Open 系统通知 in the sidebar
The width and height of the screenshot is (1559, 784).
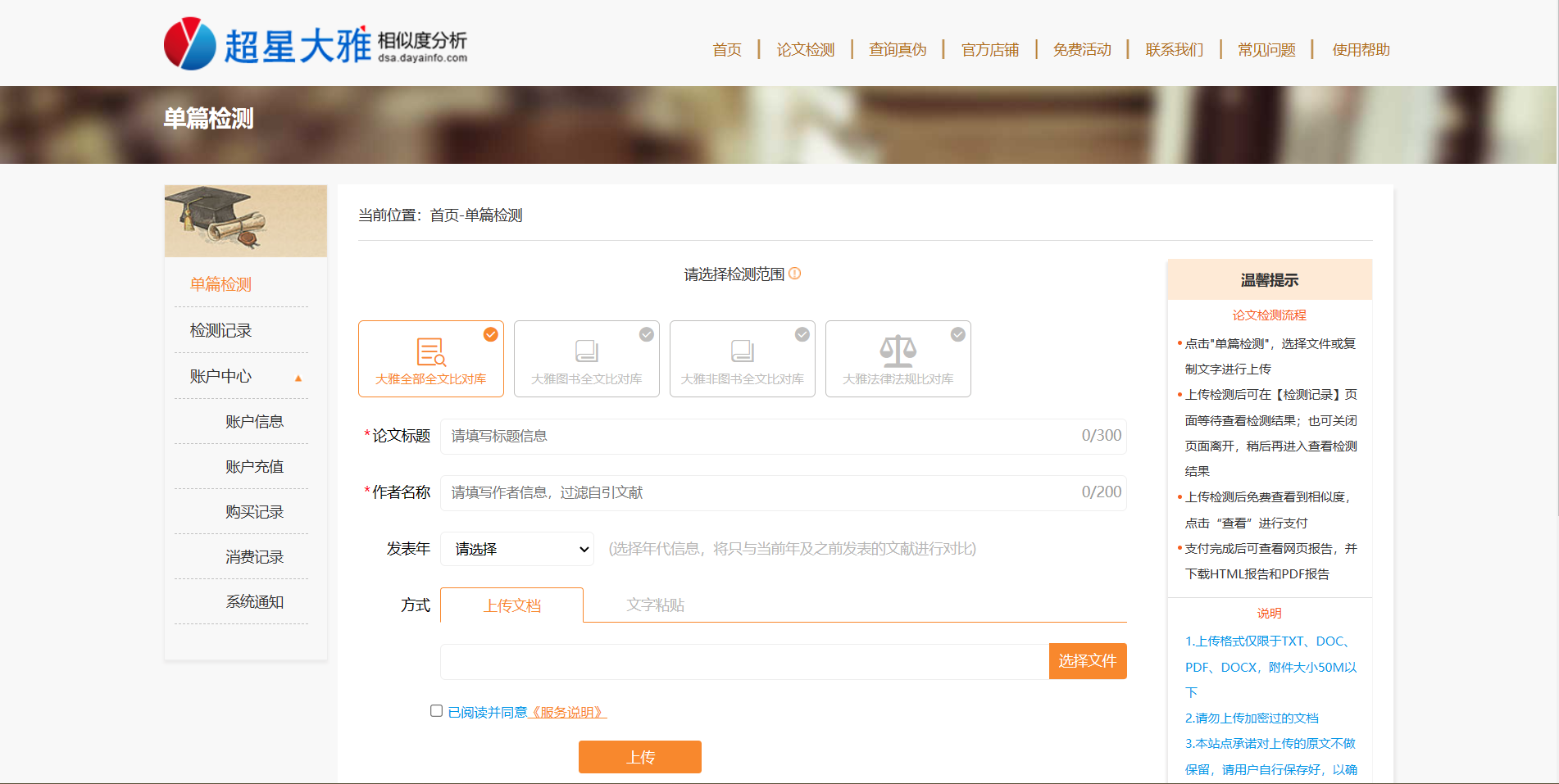(x=255, y=601)
